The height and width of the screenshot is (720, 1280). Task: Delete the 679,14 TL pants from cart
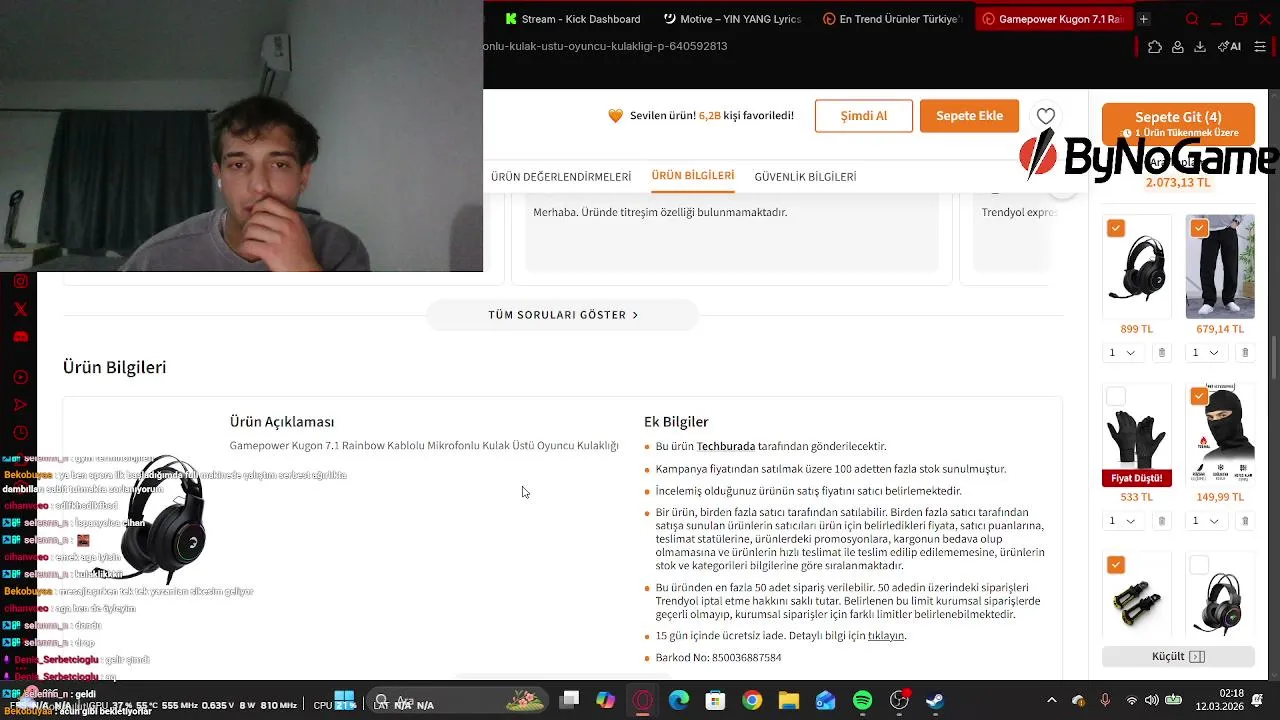pyautogui.click(x=1245, y=353)
